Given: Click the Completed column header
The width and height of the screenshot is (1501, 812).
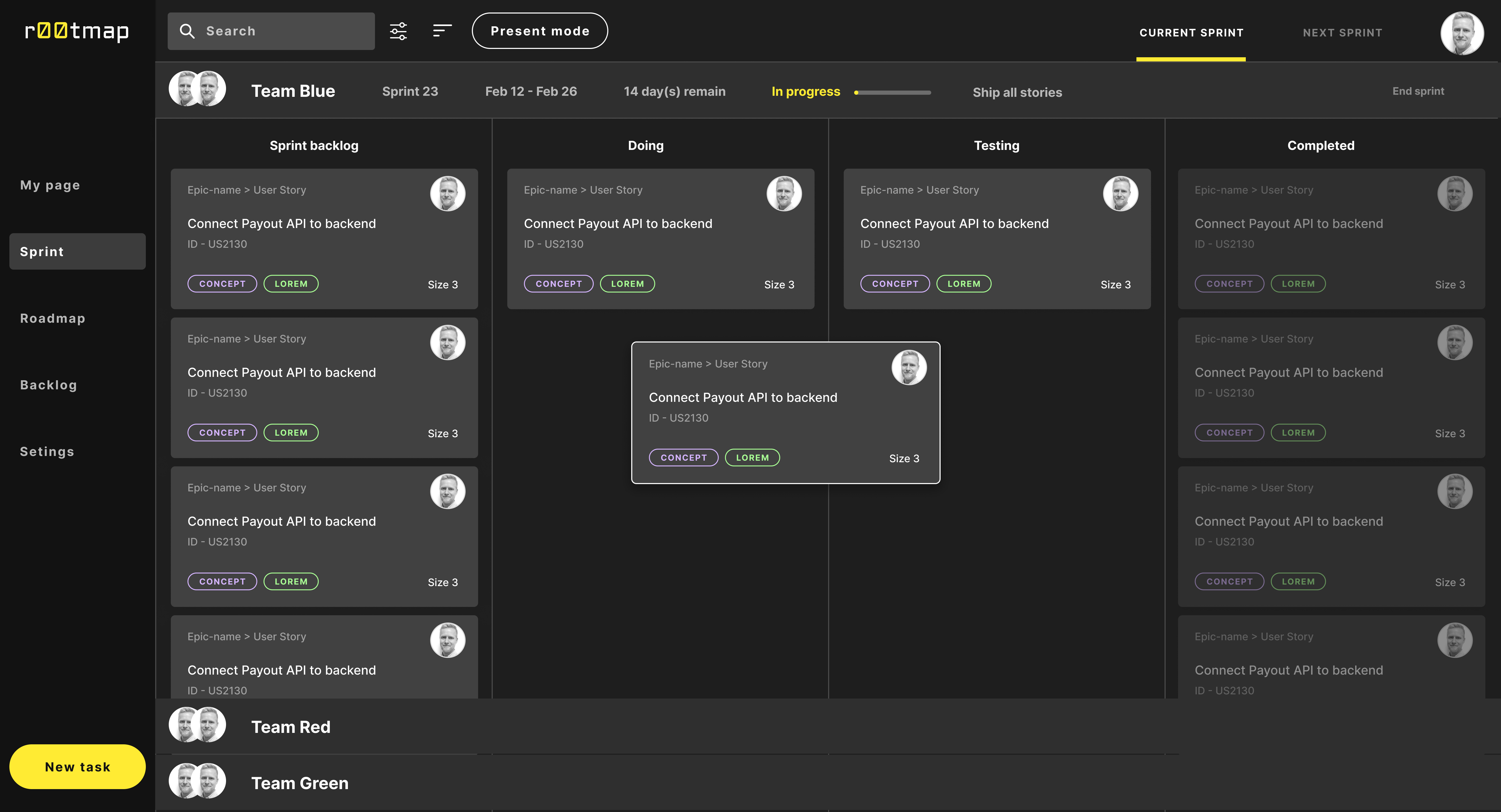Looking at the screenshot, I should pyautogui.click(x=1321, y=146).
